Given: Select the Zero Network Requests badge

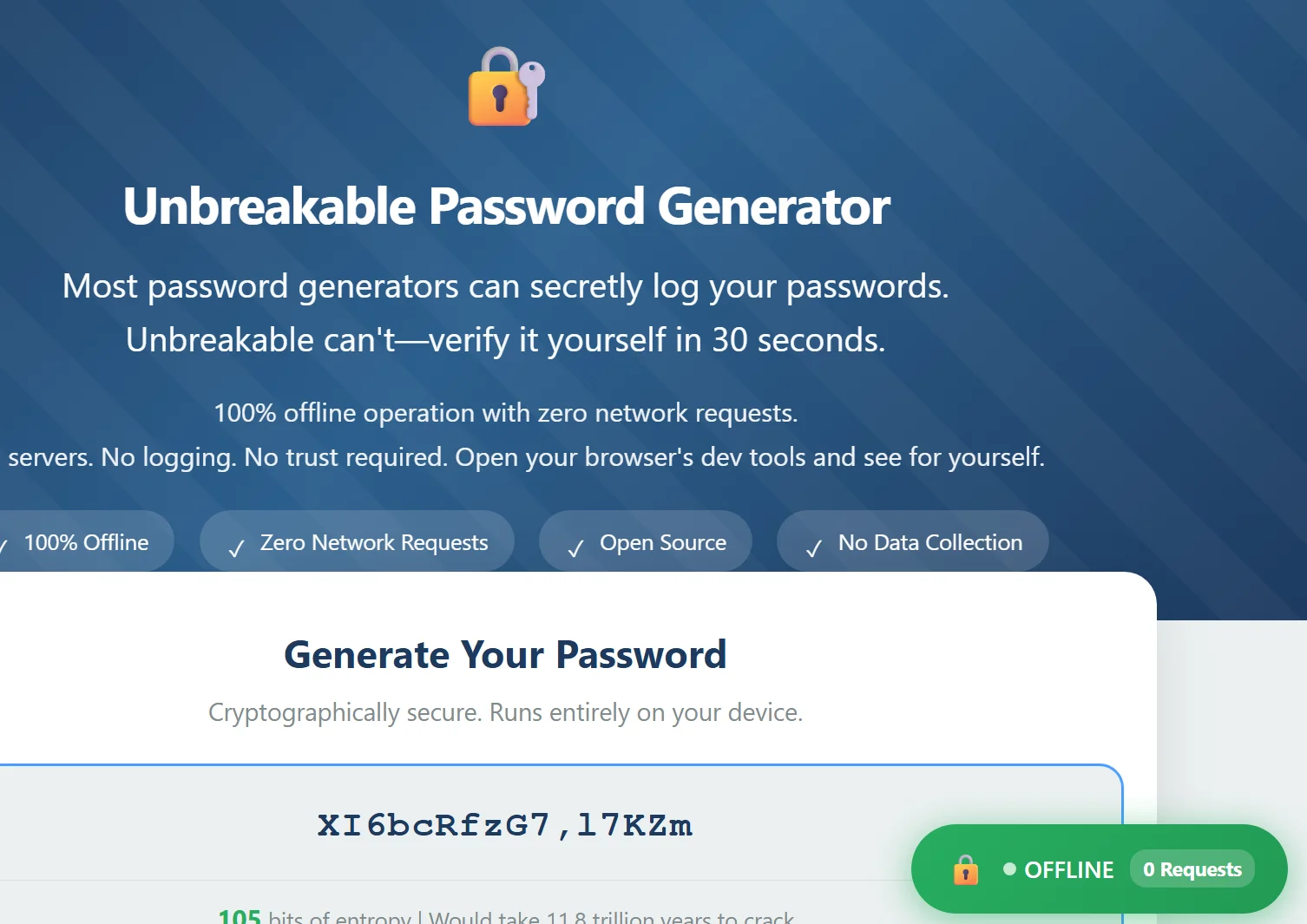Looking at the screenshot, I should (357, 541).
